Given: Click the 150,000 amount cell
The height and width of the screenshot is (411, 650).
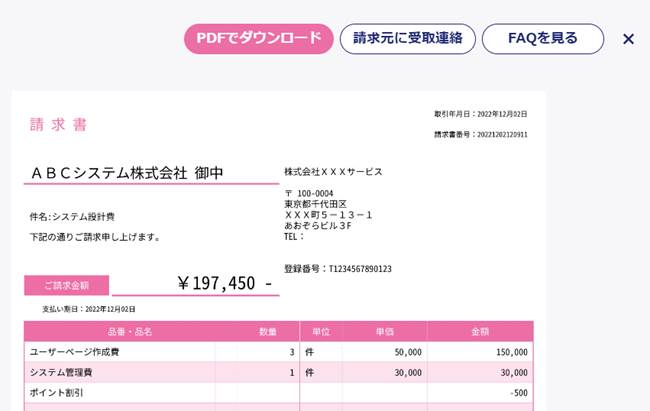Looking at the screenshot, I should 512,352.
